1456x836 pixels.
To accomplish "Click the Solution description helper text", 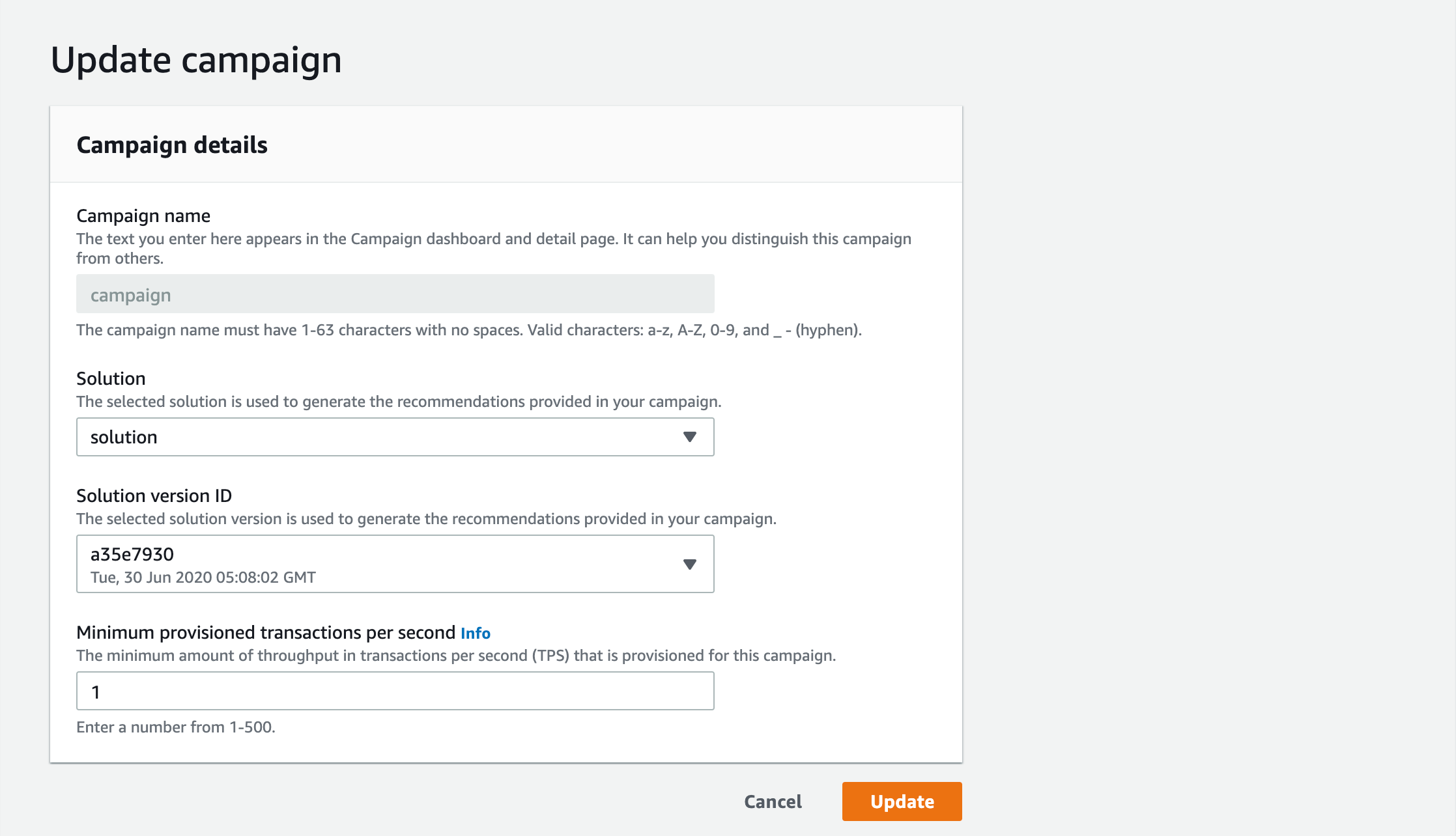I will (x=399, y=402).
